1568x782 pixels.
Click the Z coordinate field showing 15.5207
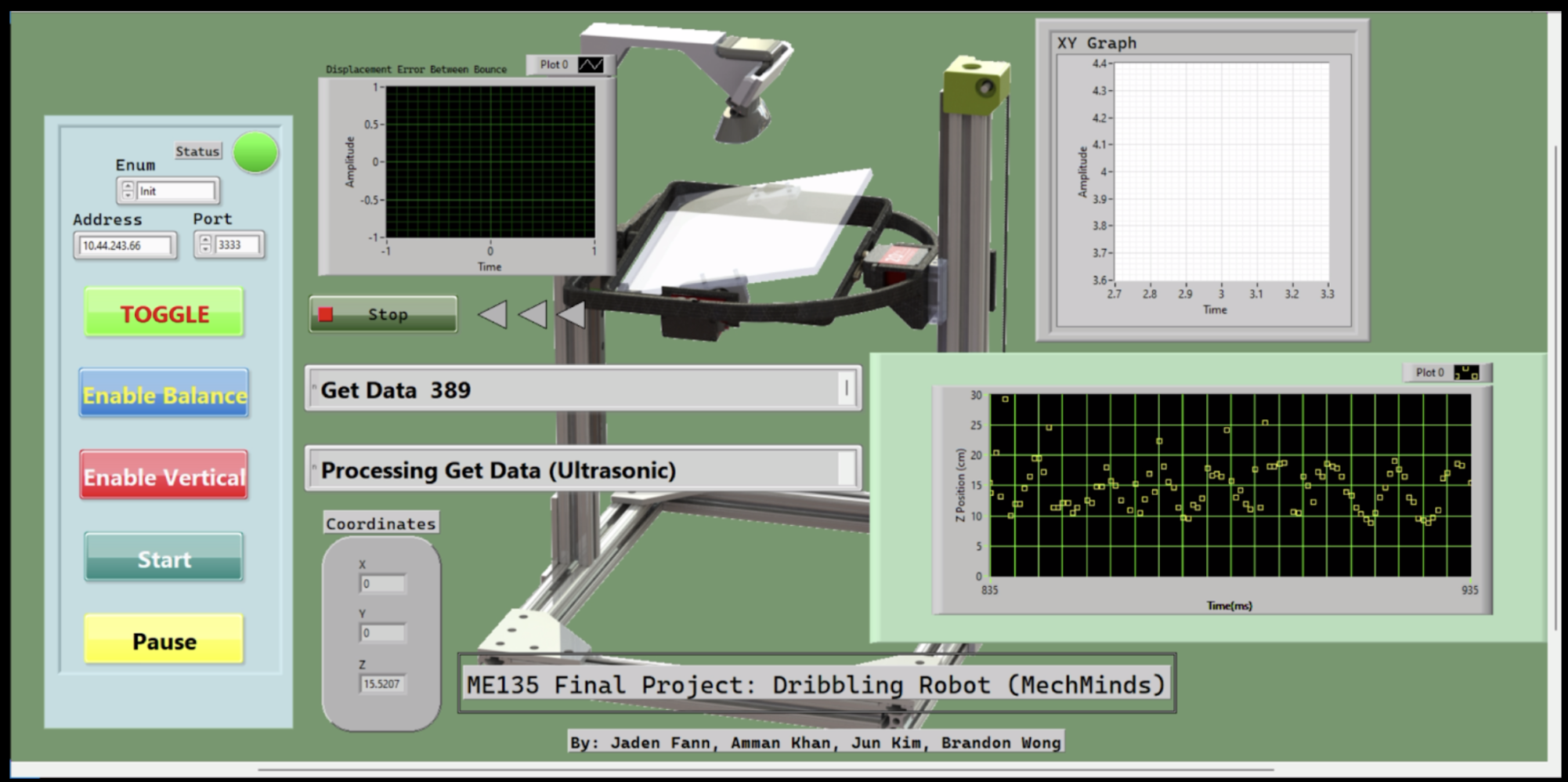(382, 684)
